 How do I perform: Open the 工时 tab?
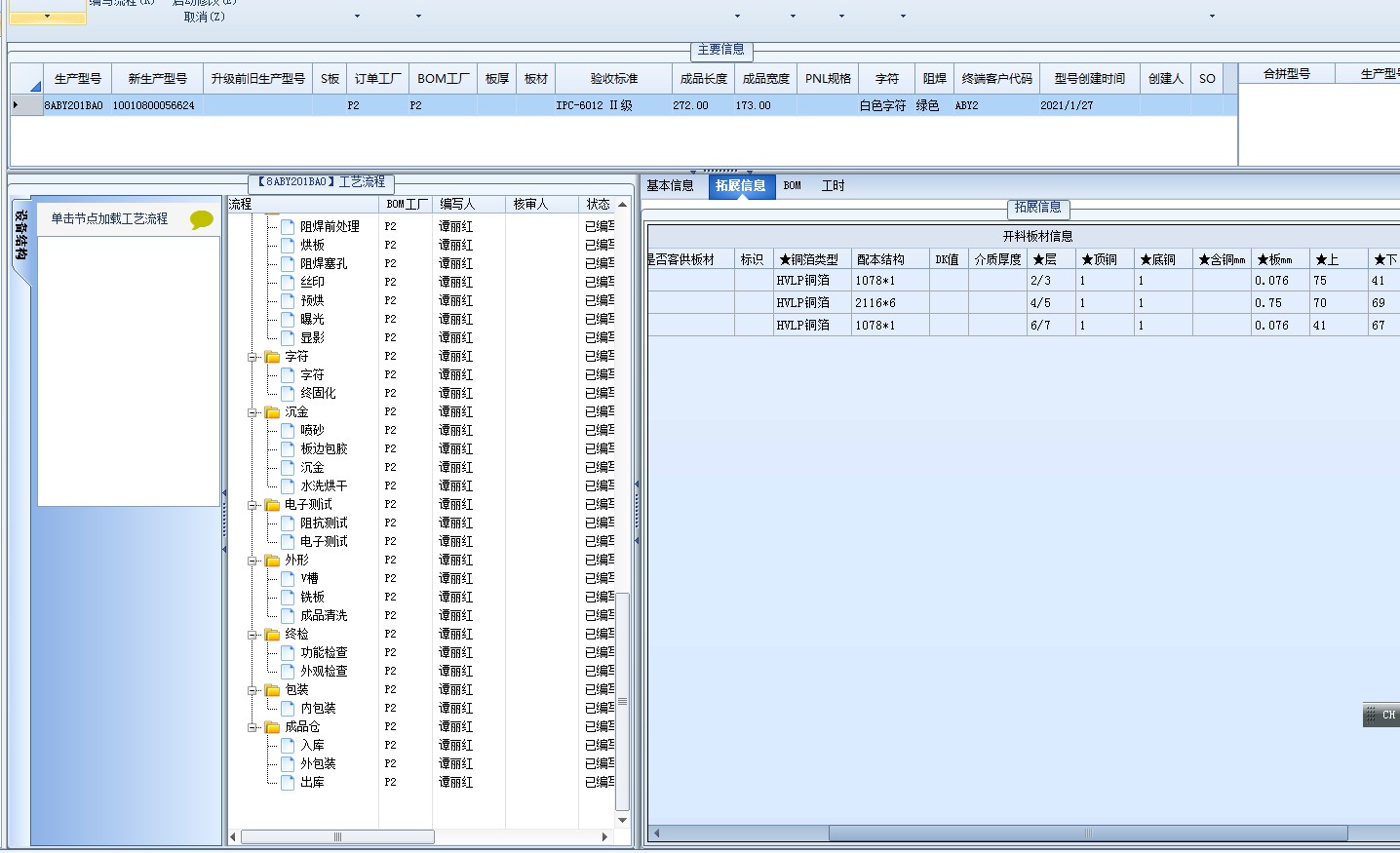click(833, 186)
